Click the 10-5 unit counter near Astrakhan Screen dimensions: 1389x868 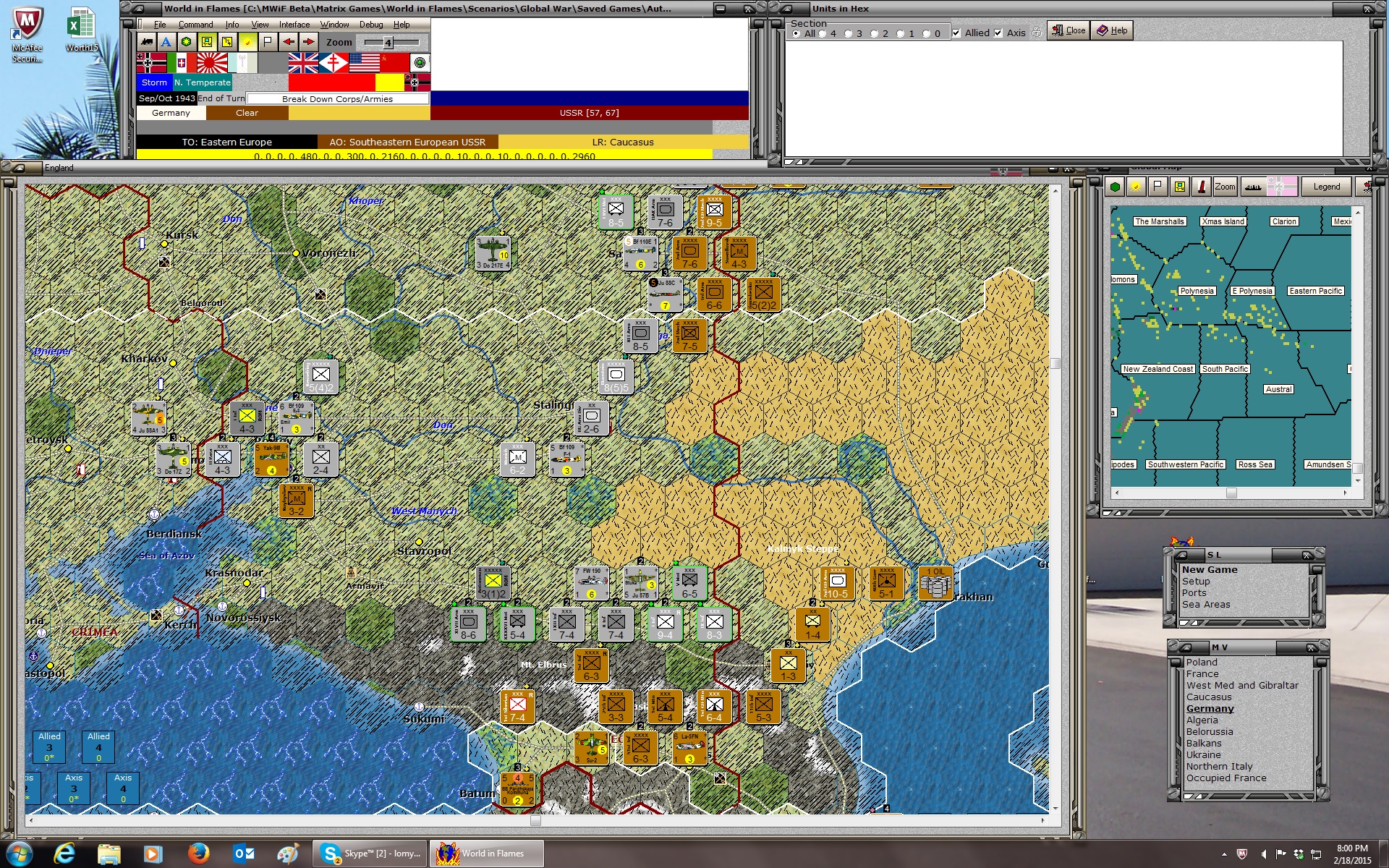click(837, 583)
